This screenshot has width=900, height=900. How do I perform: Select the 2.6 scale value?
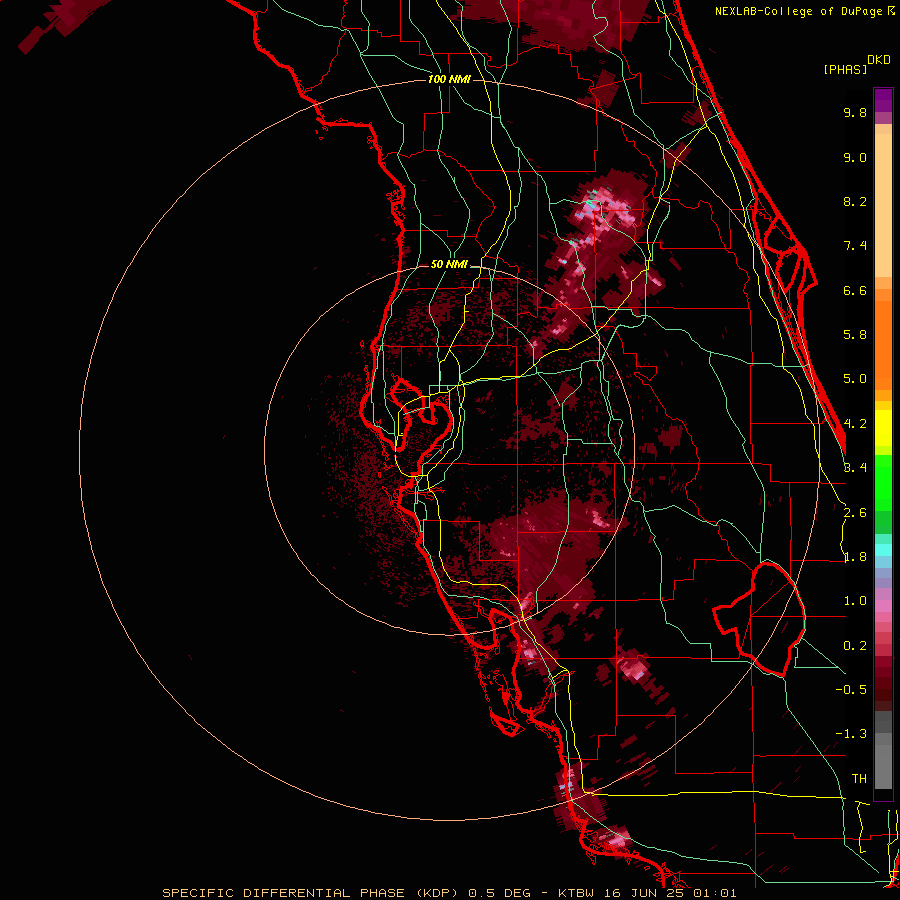(x=855, y=513)
